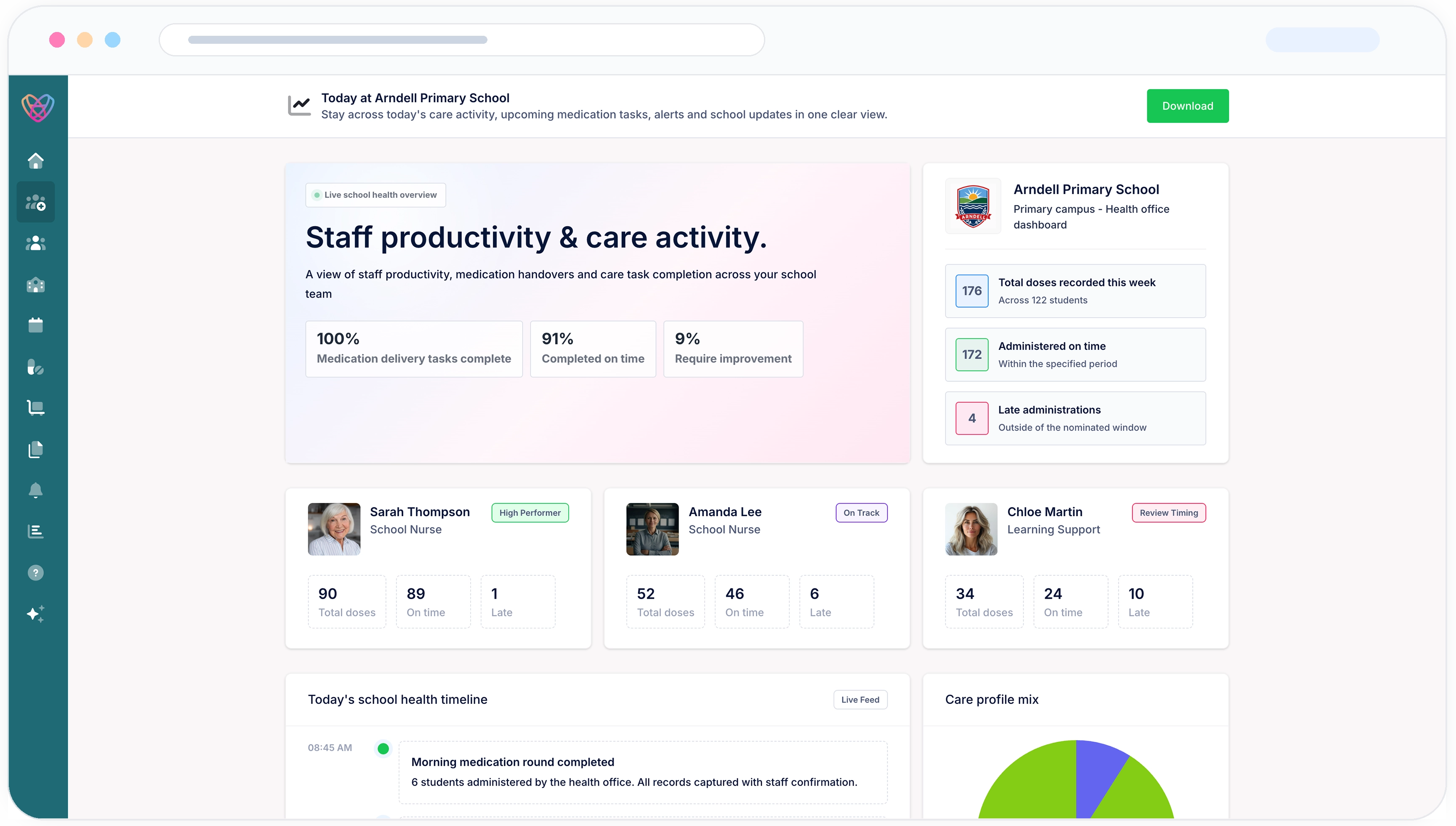Open the school building sidebar icon
Viewport: 1456px width, 826px height.
coord(36,285)
